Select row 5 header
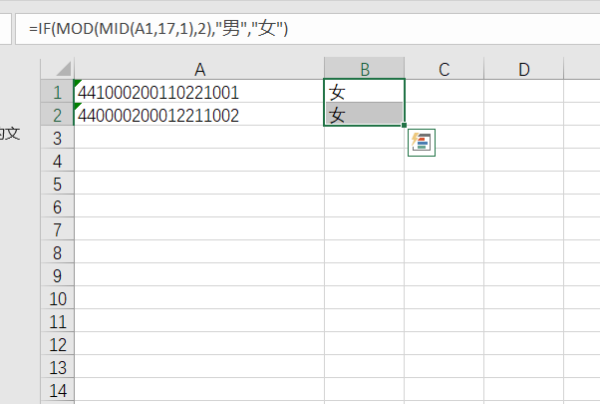600x404 pixels. (57, 184)
